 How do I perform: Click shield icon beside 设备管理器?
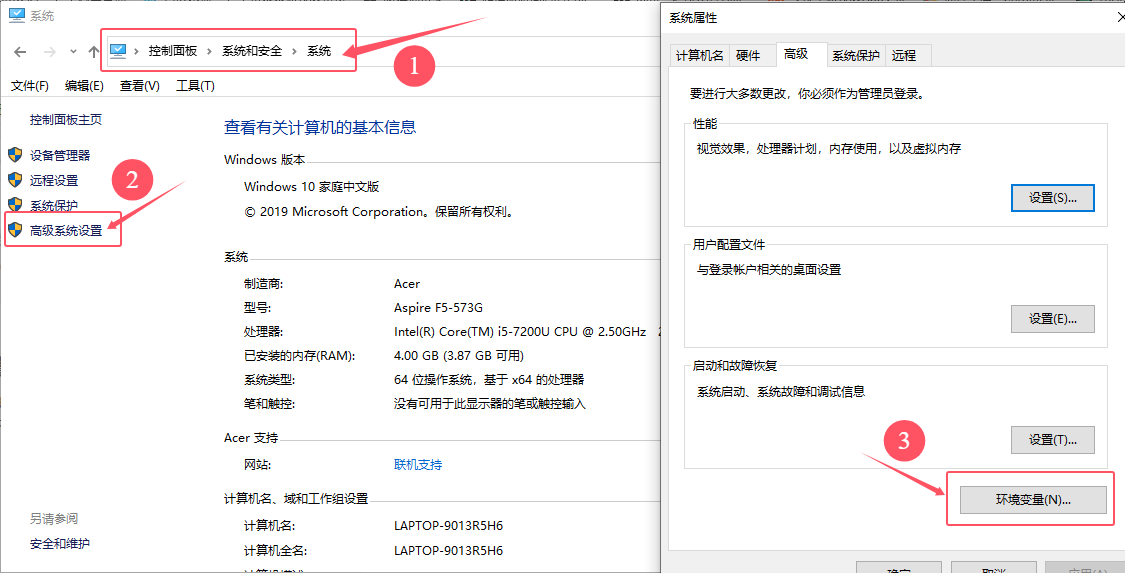[15, 154]
